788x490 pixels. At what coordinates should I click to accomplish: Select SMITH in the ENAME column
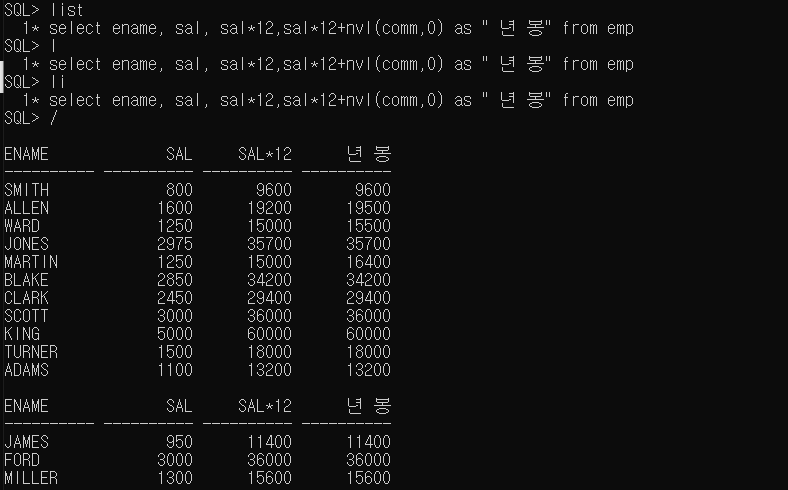point(27,190)
